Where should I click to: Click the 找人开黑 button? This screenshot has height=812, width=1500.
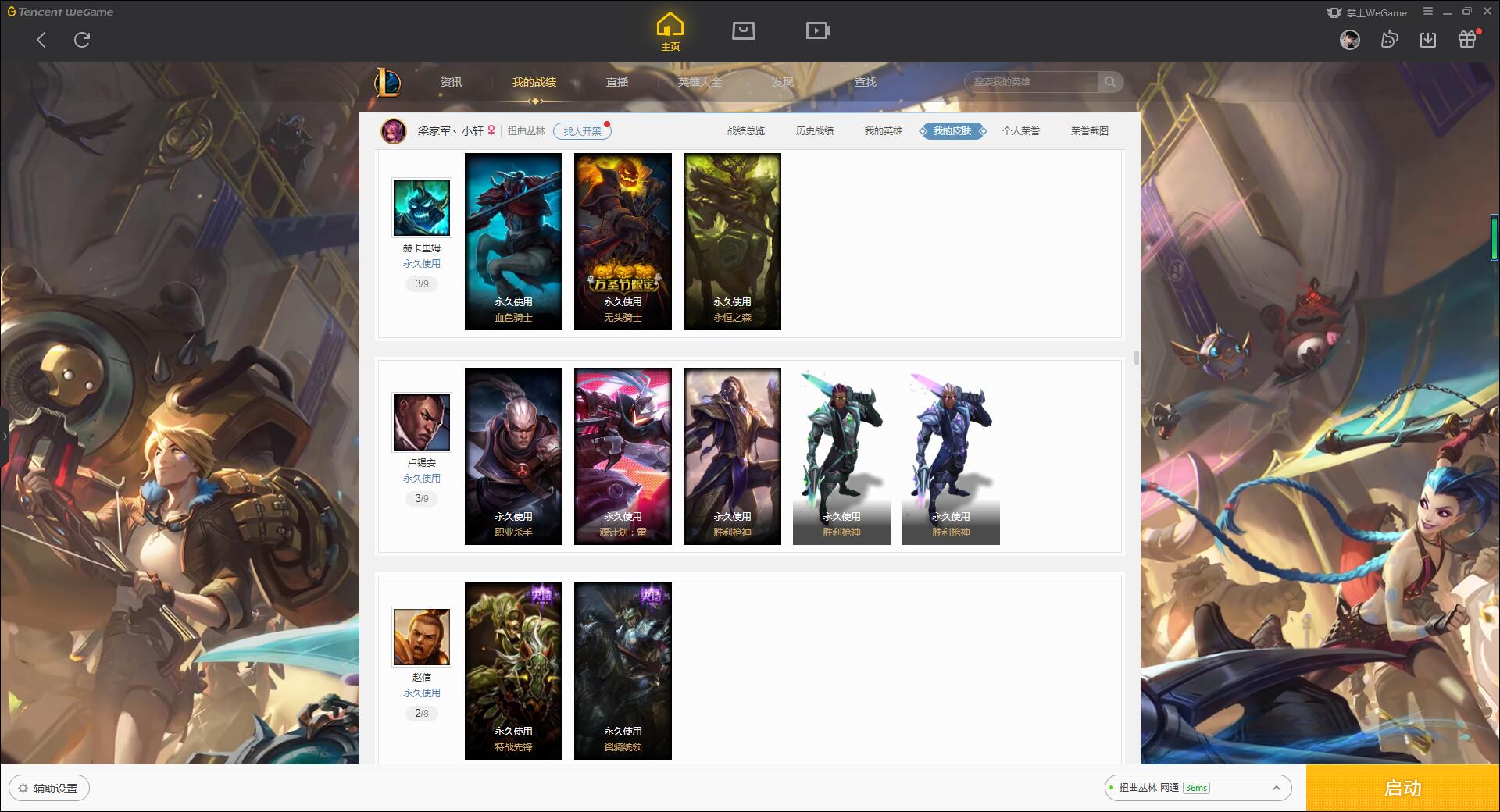582,131
